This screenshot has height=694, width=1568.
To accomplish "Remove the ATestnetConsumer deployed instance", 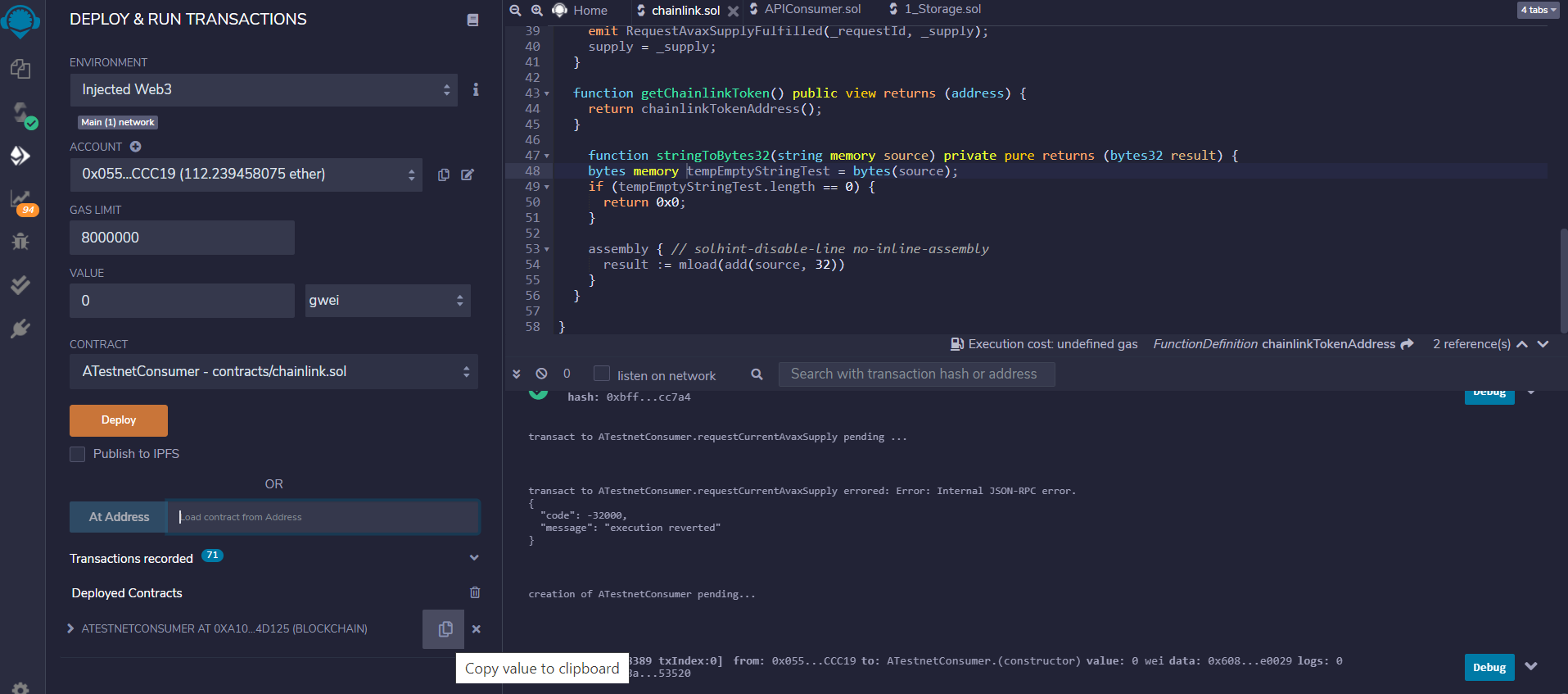I will [477, 629].
